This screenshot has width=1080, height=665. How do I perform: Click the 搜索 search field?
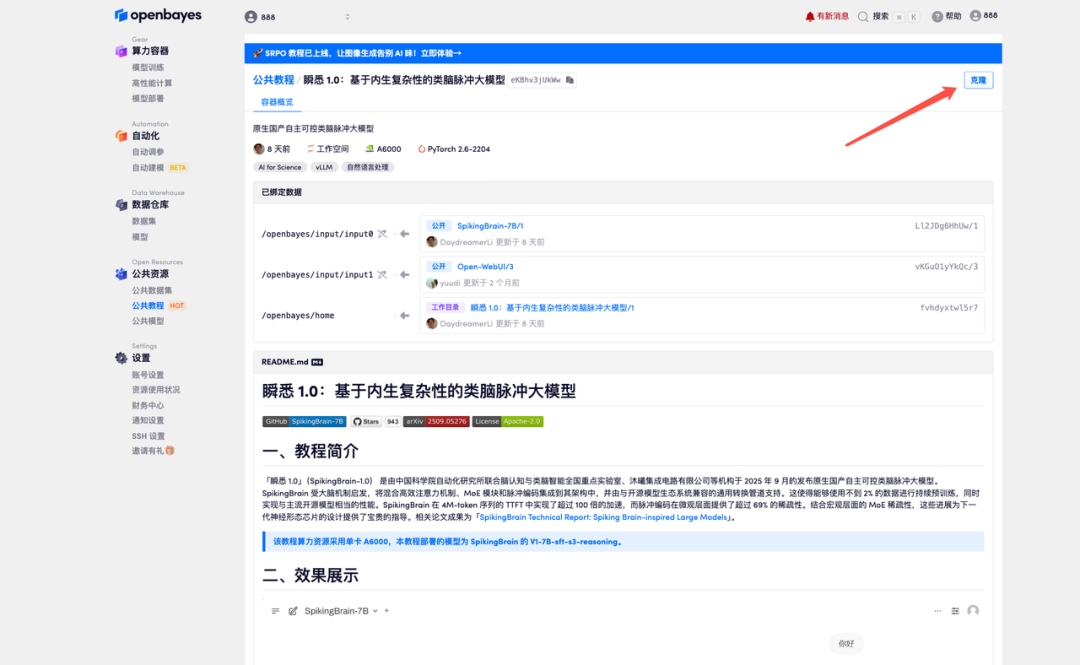880,16
